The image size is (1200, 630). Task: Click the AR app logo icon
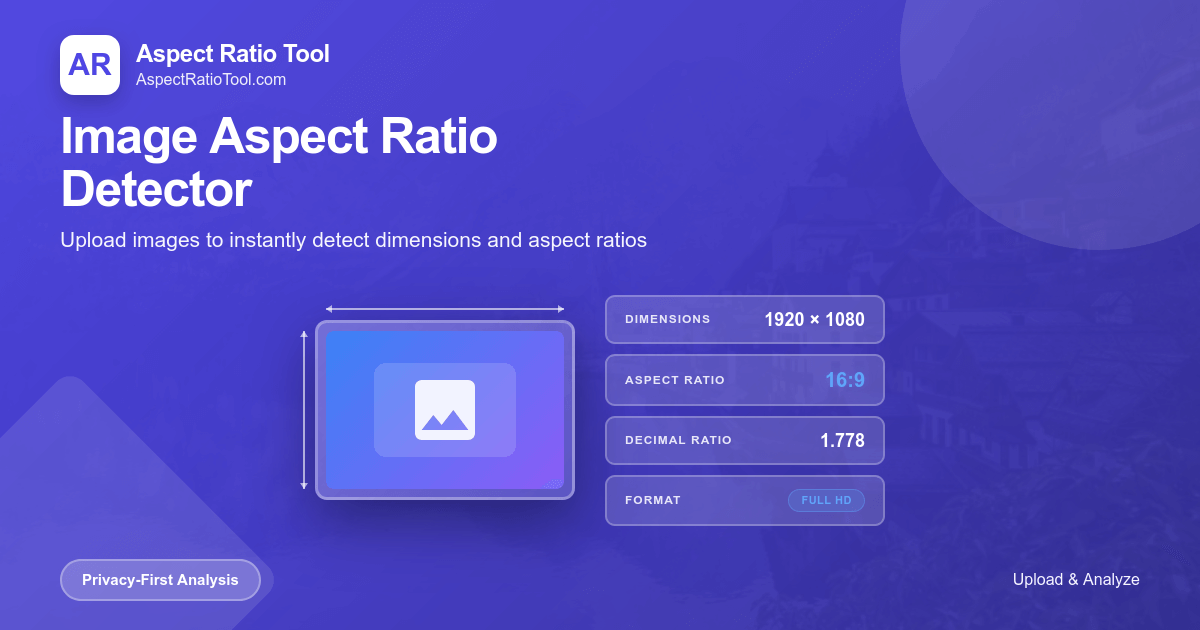click(x=90, y=65)
